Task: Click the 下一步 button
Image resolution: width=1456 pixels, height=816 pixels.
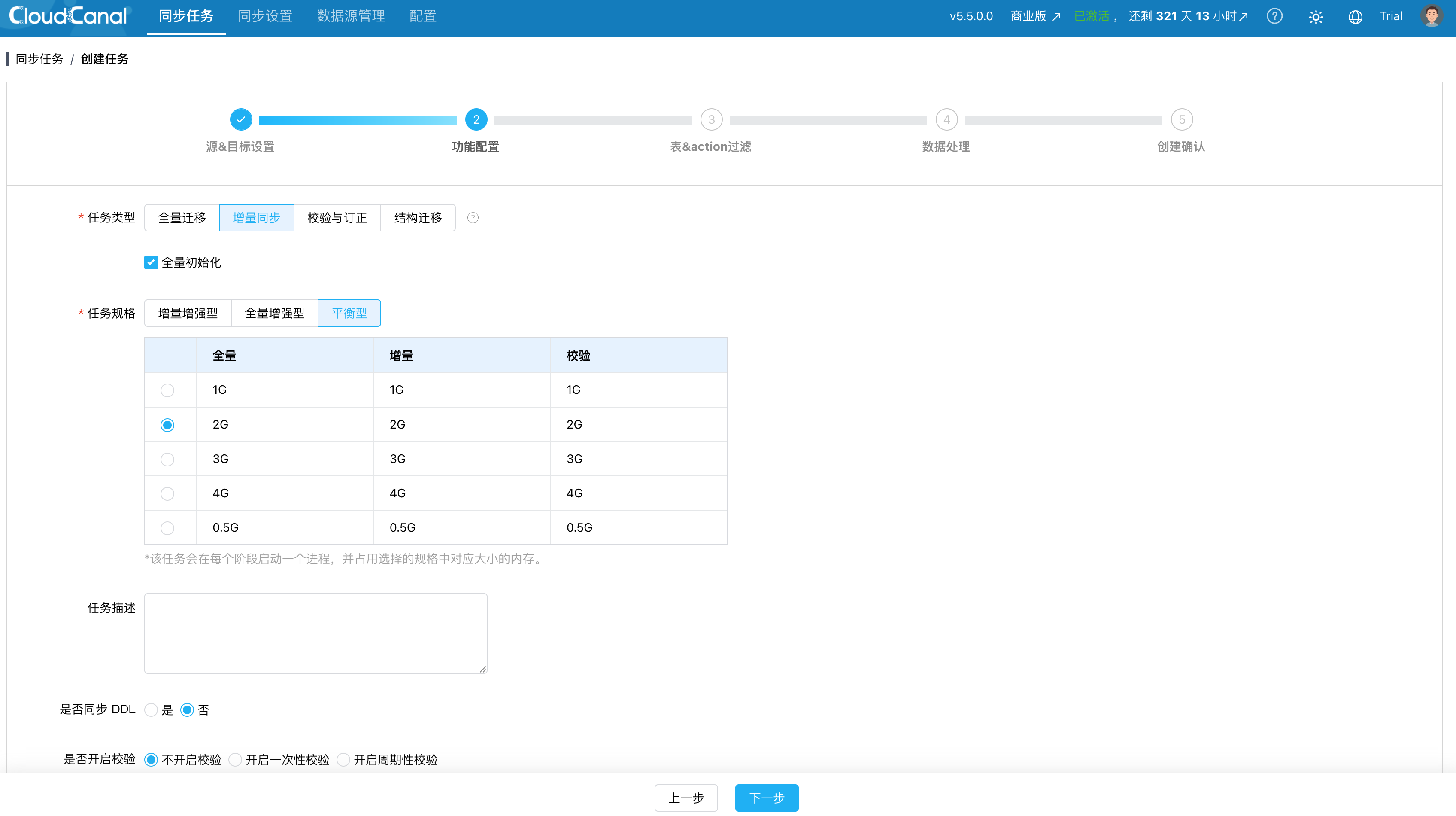Action: [x=767, y=798]
